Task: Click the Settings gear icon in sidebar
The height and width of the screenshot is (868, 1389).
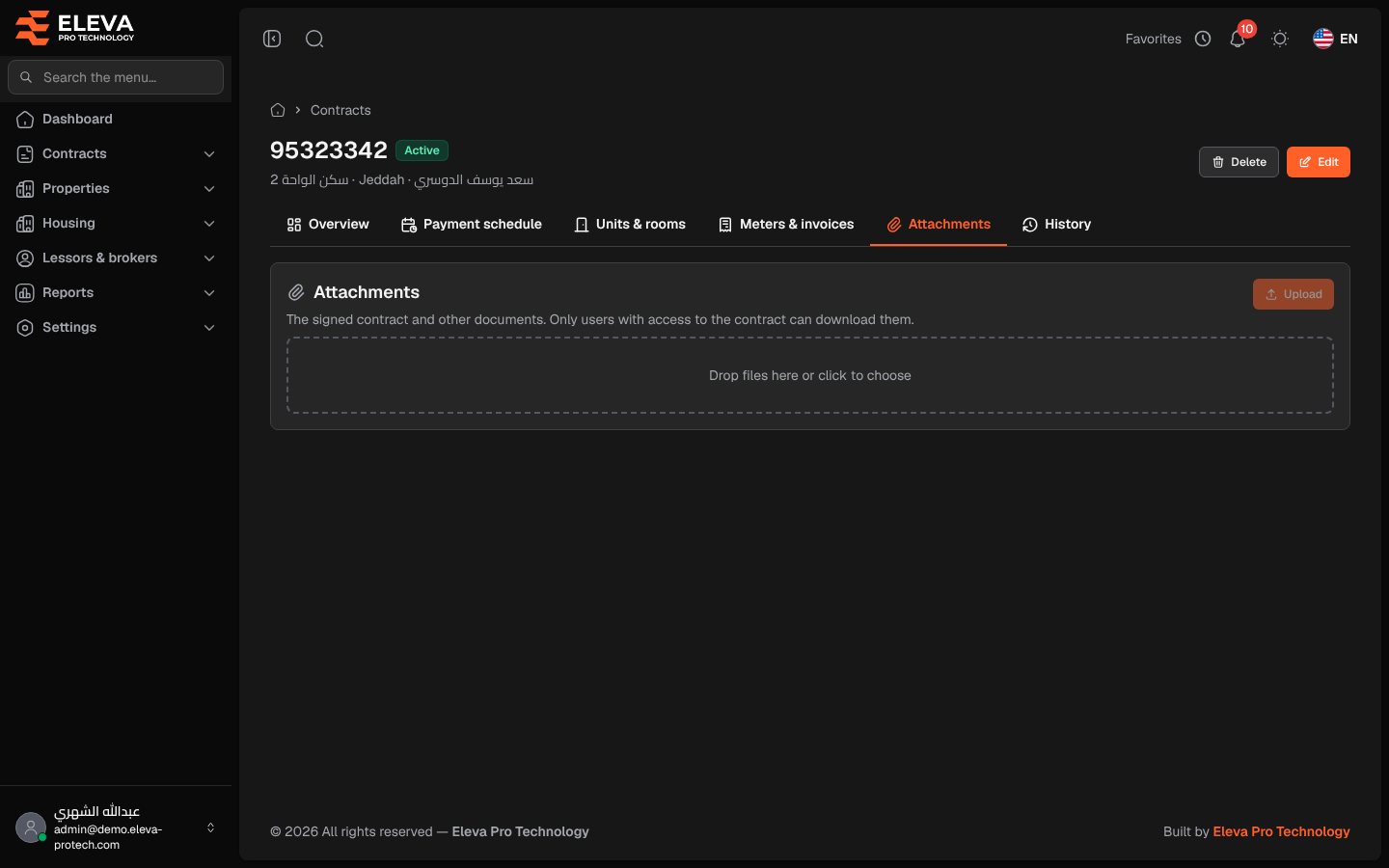Action: point(25,328)
